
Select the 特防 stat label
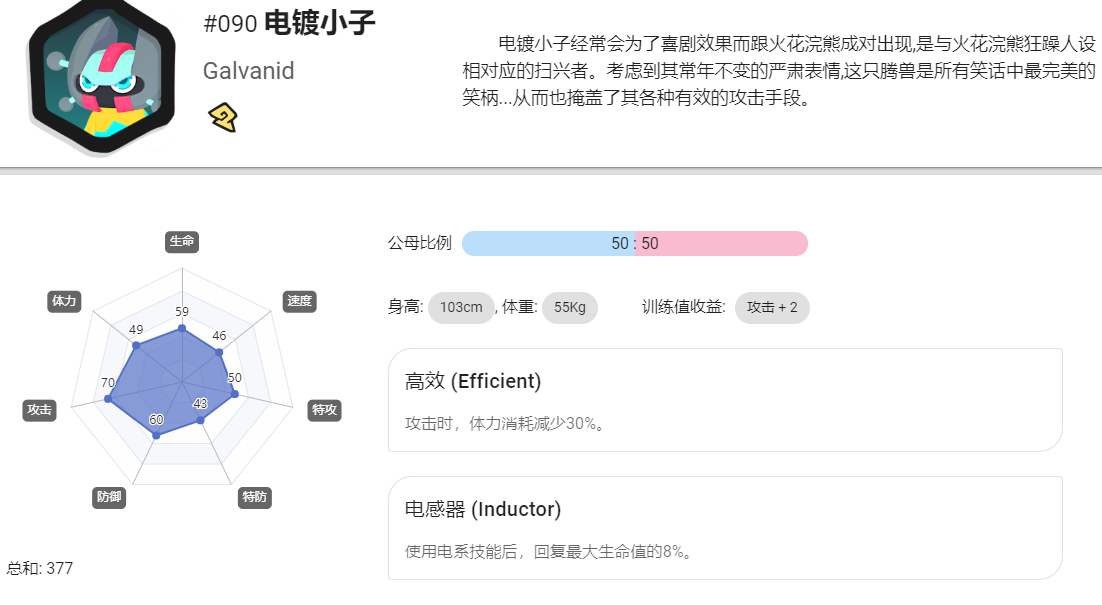(x=254, y=497)
